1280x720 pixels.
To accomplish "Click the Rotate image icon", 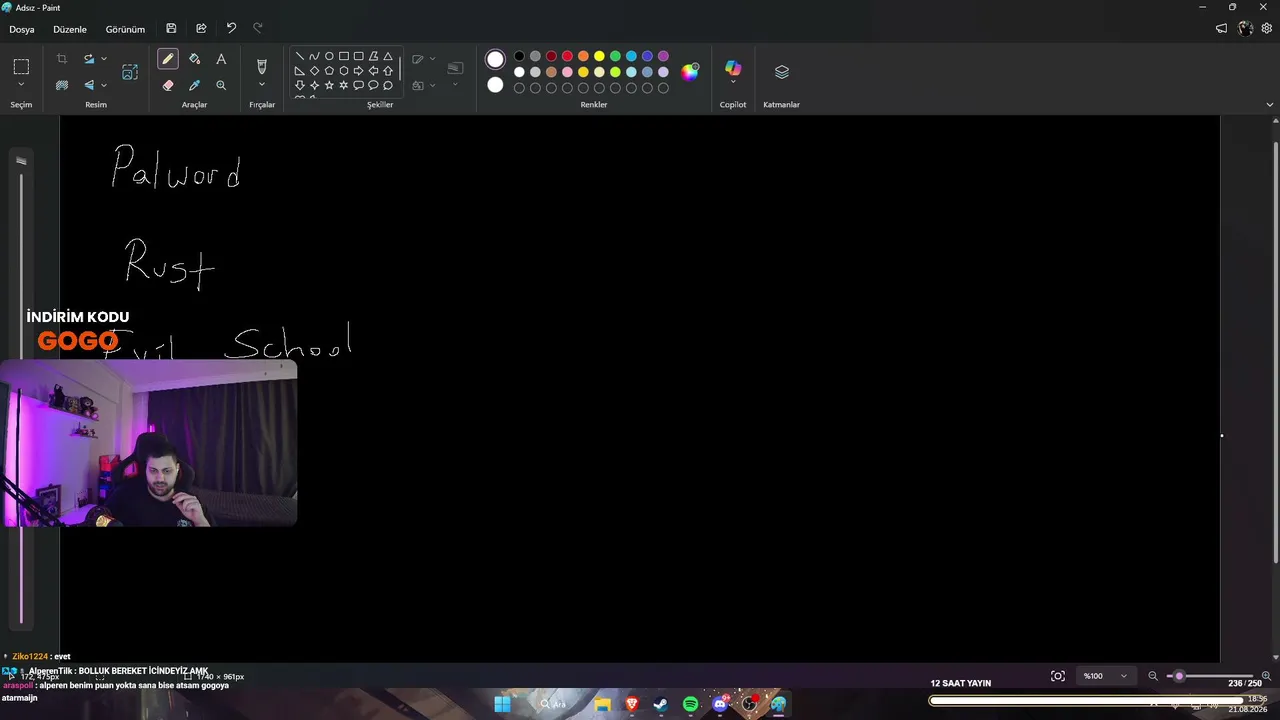I will (88, 59).
